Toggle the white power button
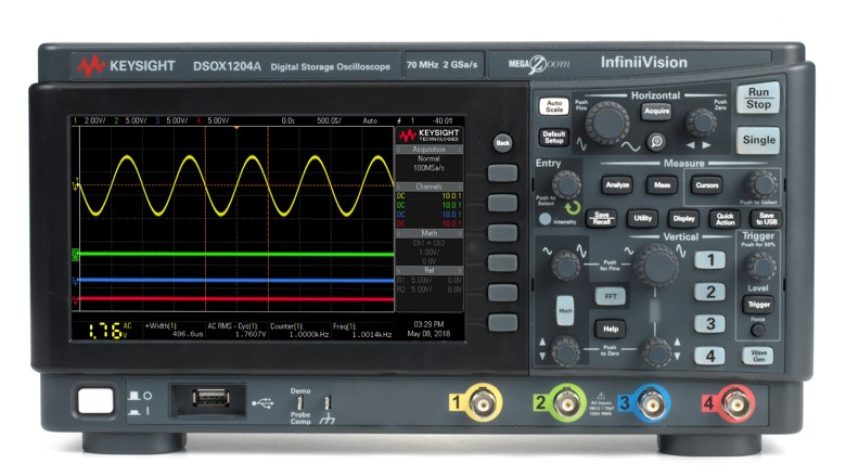 (x=95, y=401)
